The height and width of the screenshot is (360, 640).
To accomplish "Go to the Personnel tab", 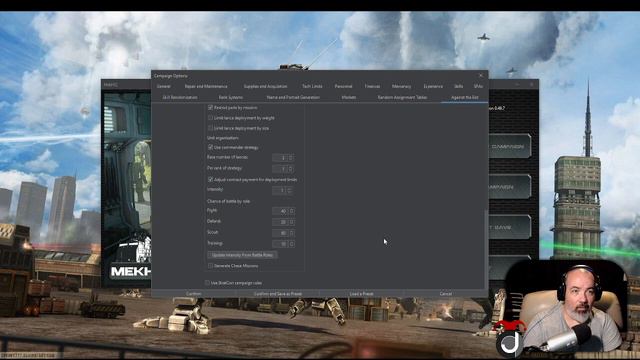I will tap(343, 87).
